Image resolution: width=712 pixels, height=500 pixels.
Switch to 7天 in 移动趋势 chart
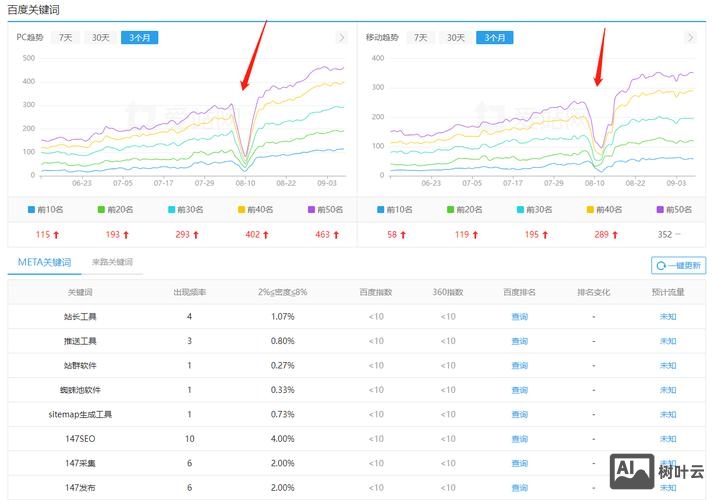[422, 38]
